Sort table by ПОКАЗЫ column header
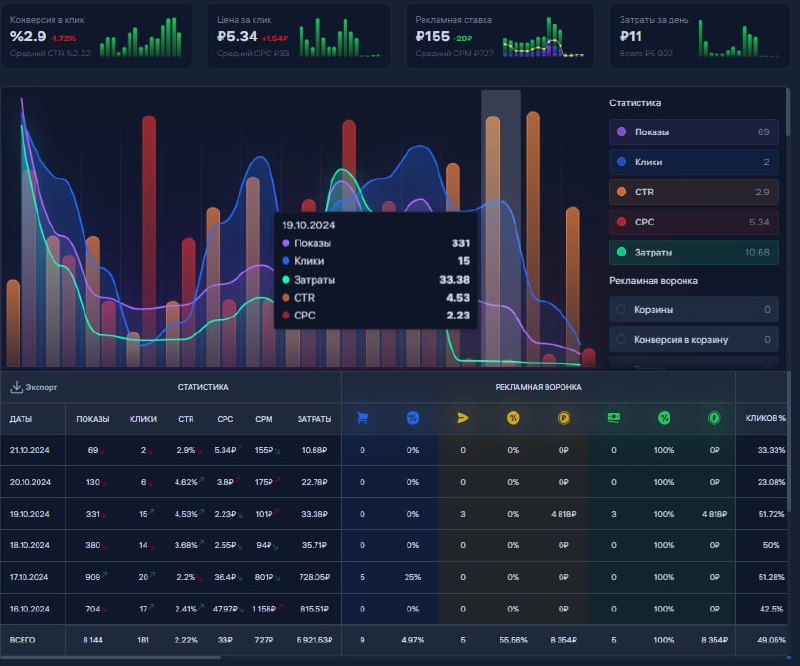Viewport: 800px width, 666px height. coord(93,419)
